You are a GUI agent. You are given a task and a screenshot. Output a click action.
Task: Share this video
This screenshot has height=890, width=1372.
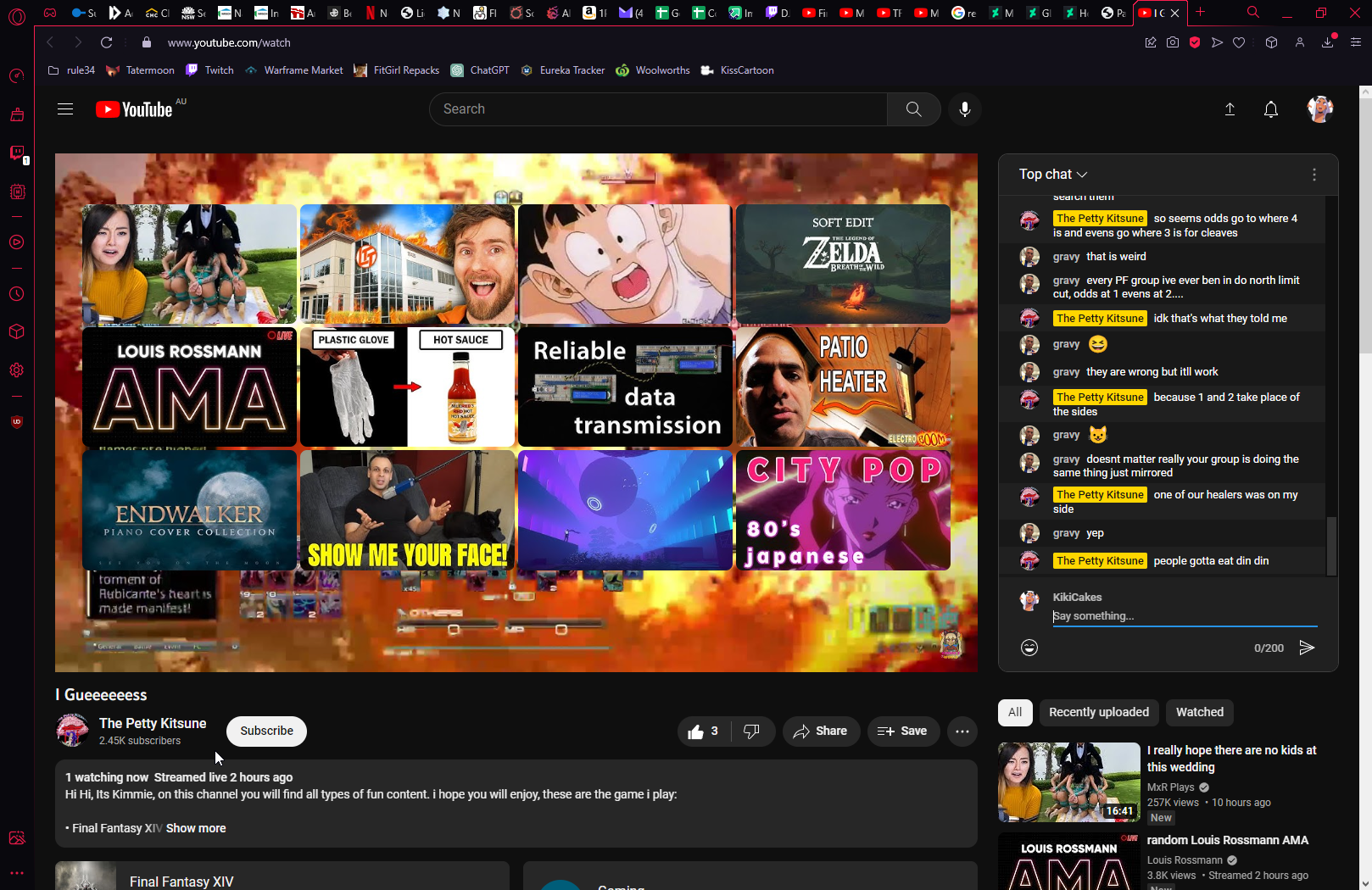click(821, 731)
